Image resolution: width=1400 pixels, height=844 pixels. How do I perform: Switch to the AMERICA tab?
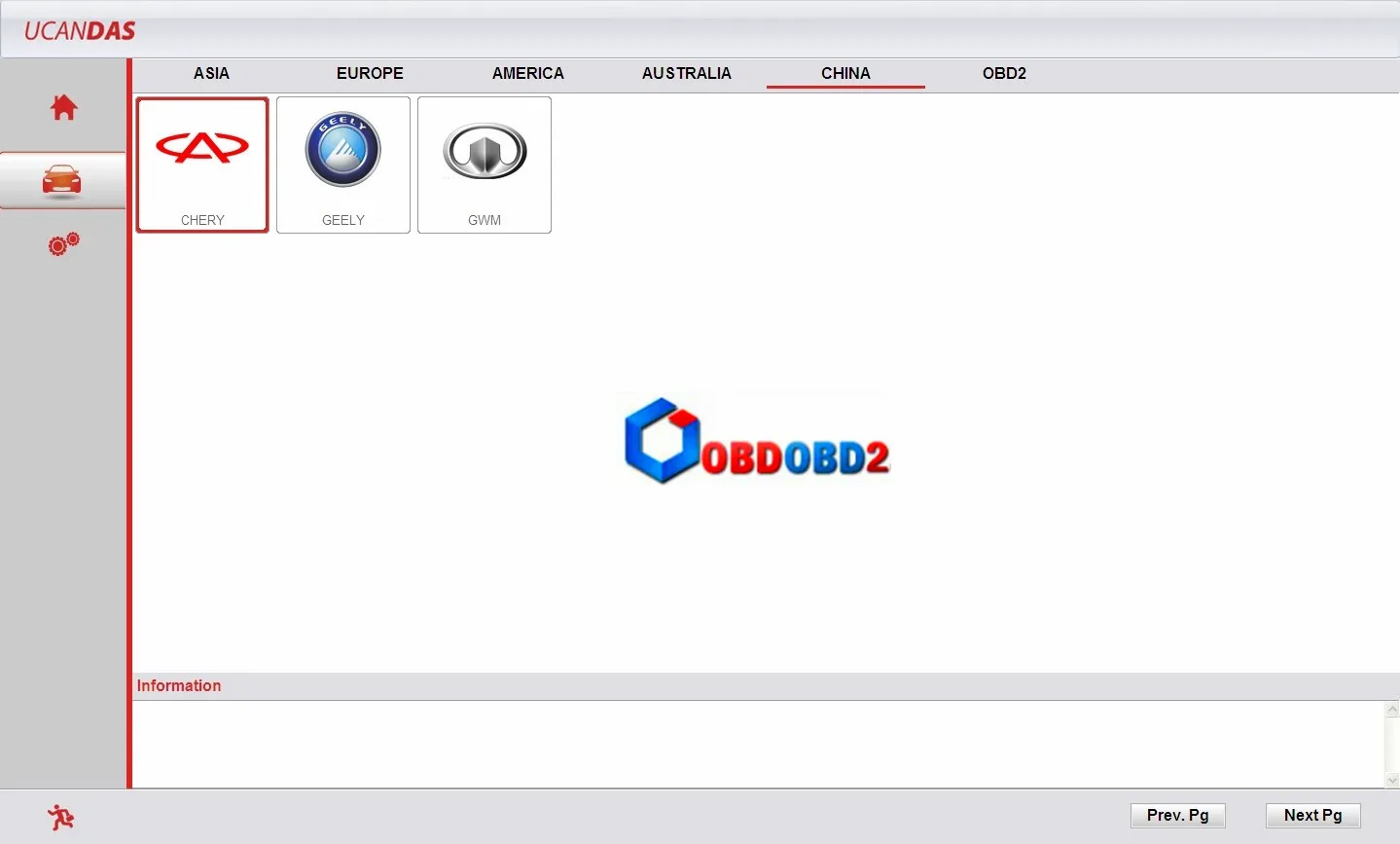[528, 74]
